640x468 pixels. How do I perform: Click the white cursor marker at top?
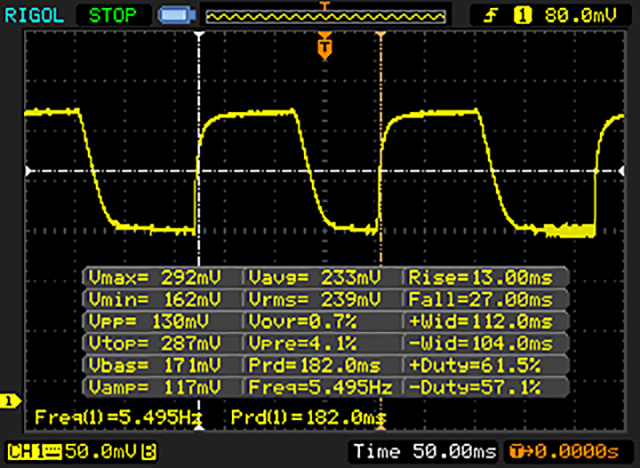[199, 36]
